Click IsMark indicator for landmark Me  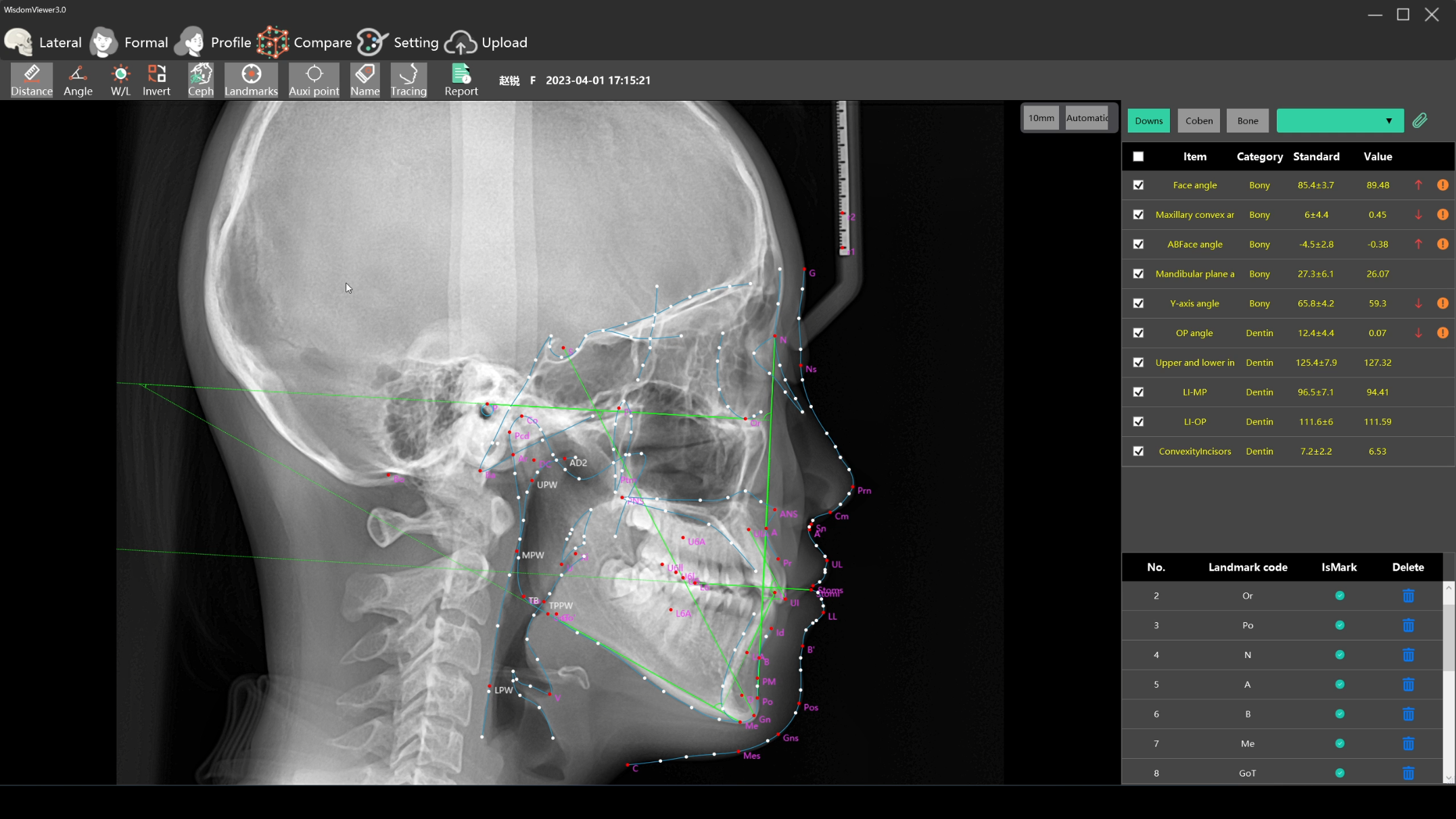tap(1340, 743)
